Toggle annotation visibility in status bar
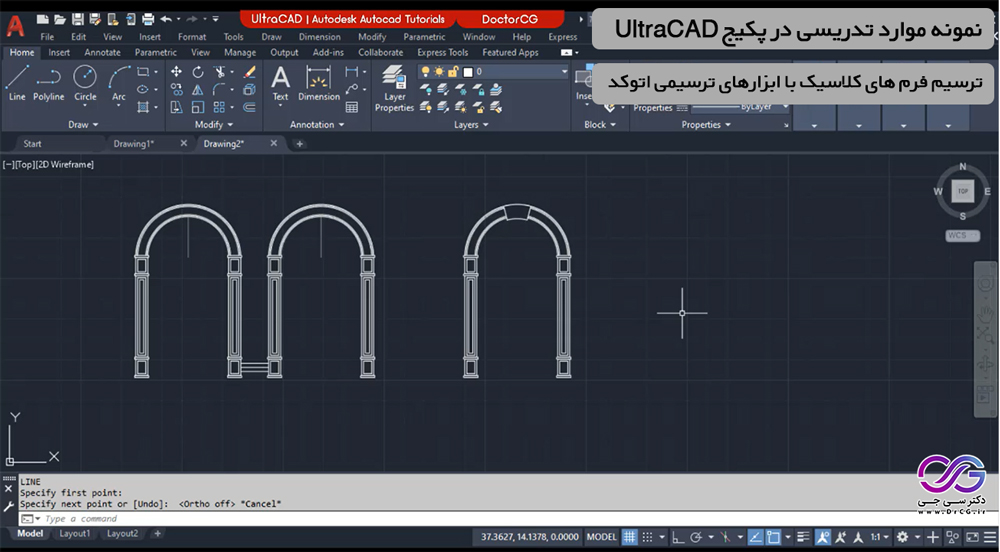This screenshot has height=552, width=1000. point(823,537)
